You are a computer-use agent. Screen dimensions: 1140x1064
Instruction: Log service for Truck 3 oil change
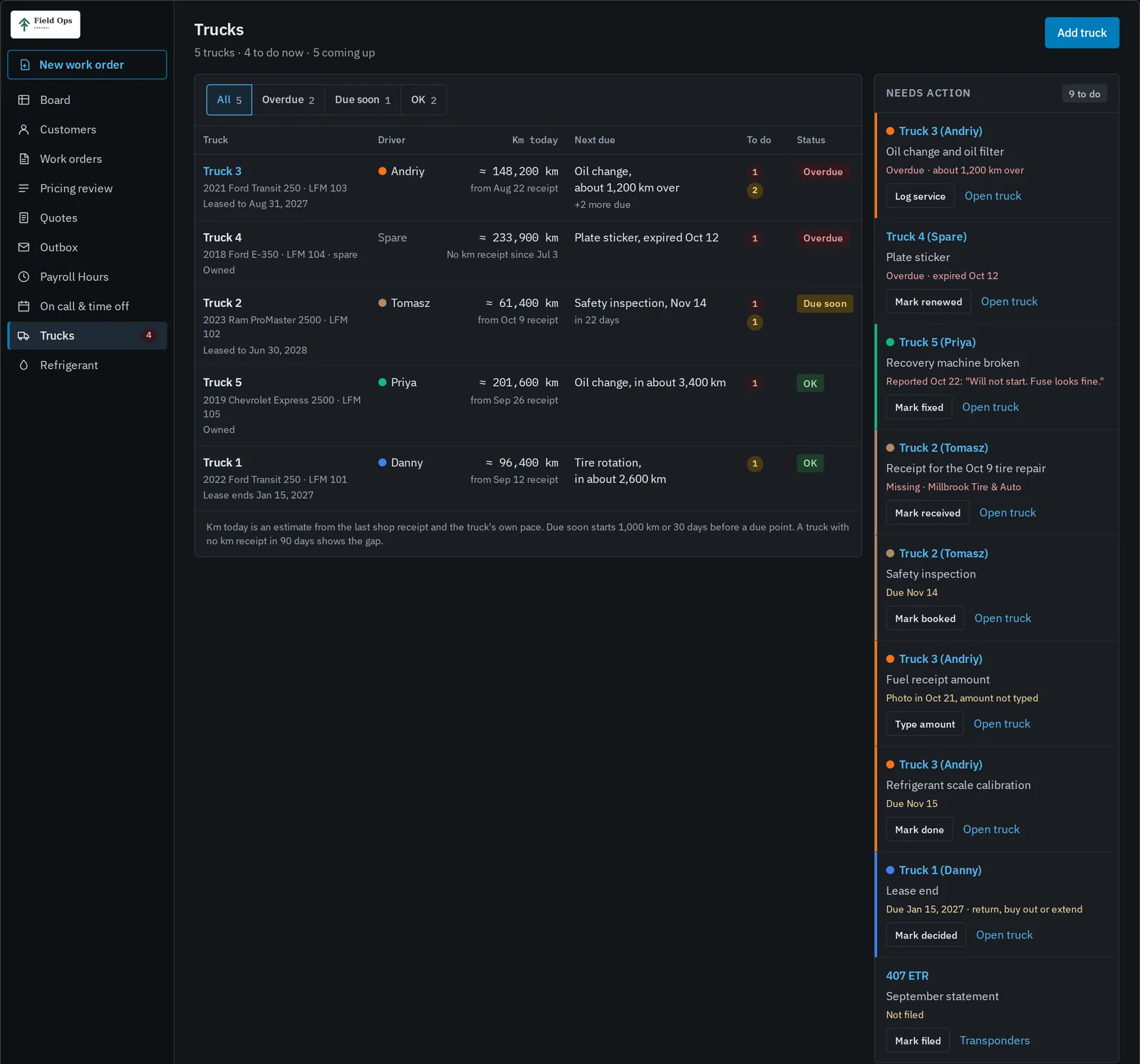click(920, 196)
